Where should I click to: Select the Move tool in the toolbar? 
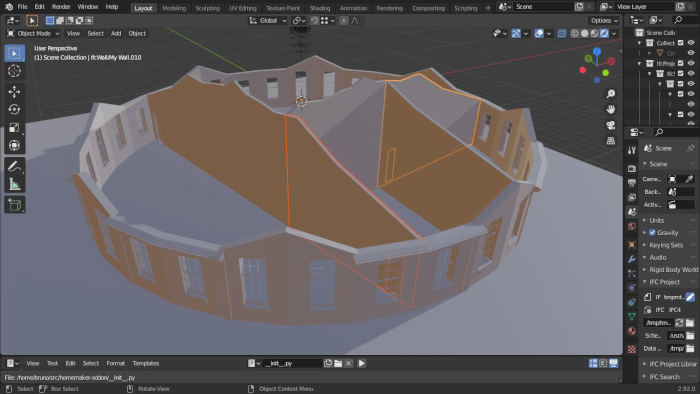[14, 91]
